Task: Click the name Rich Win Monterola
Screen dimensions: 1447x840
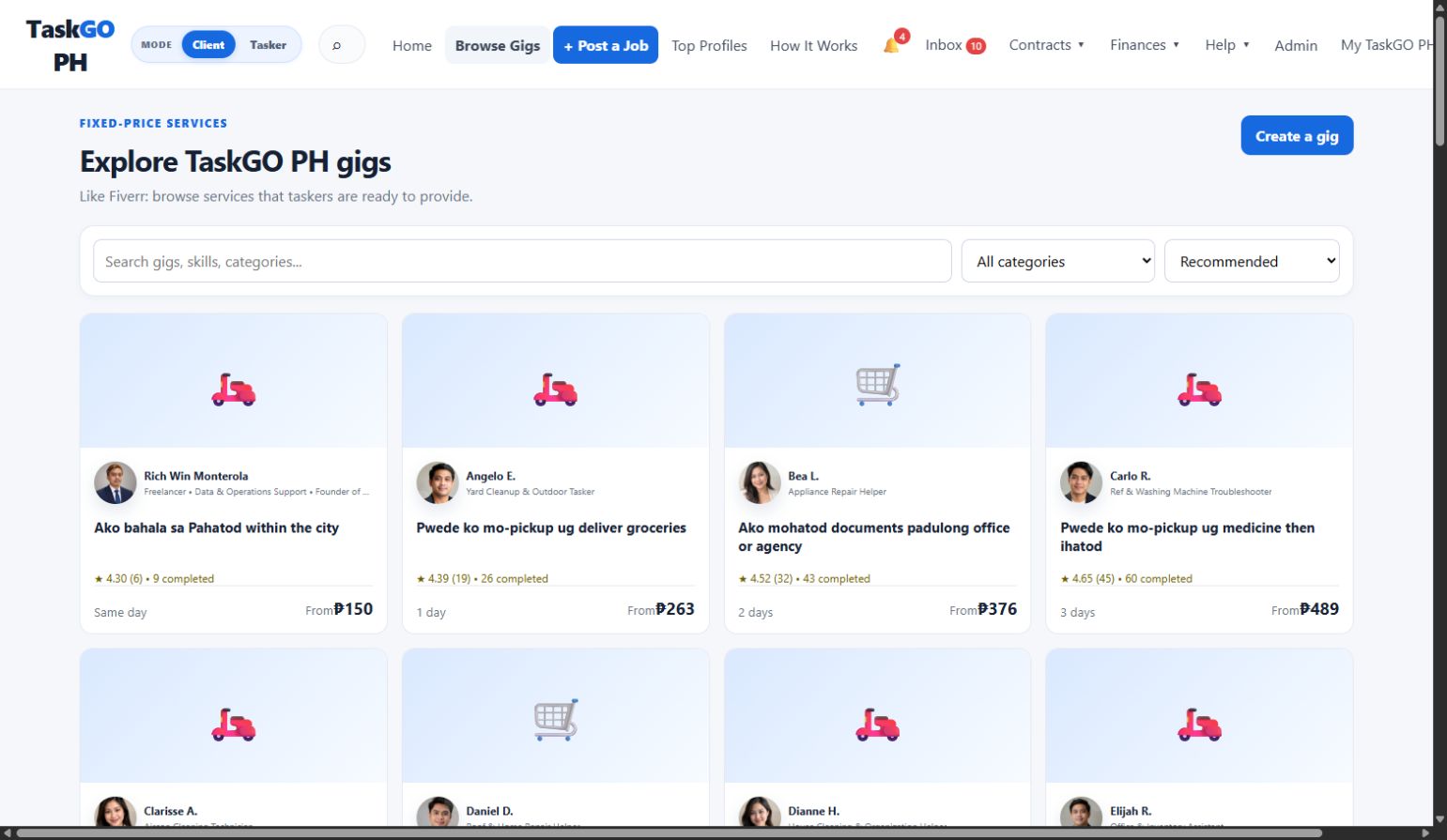Action: click(196, 476)
